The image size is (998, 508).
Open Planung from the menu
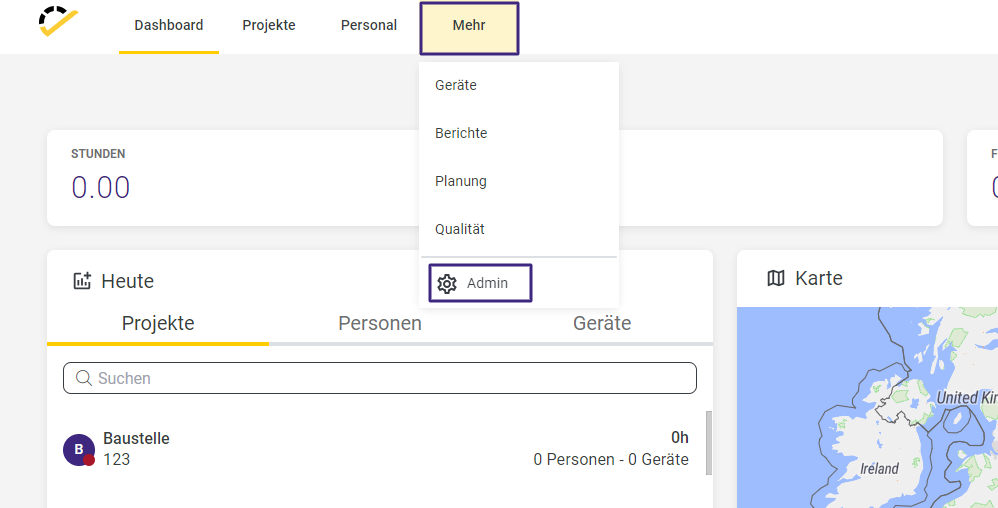(461, 181)
